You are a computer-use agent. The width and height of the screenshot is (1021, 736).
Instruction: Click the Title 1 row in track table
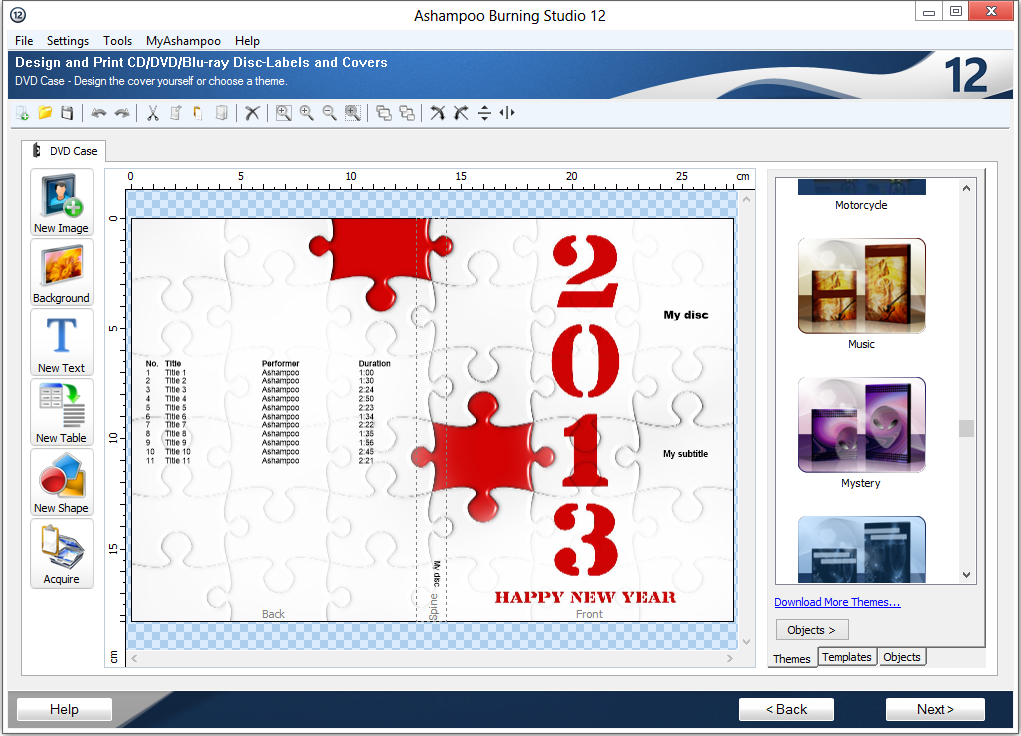268,373
